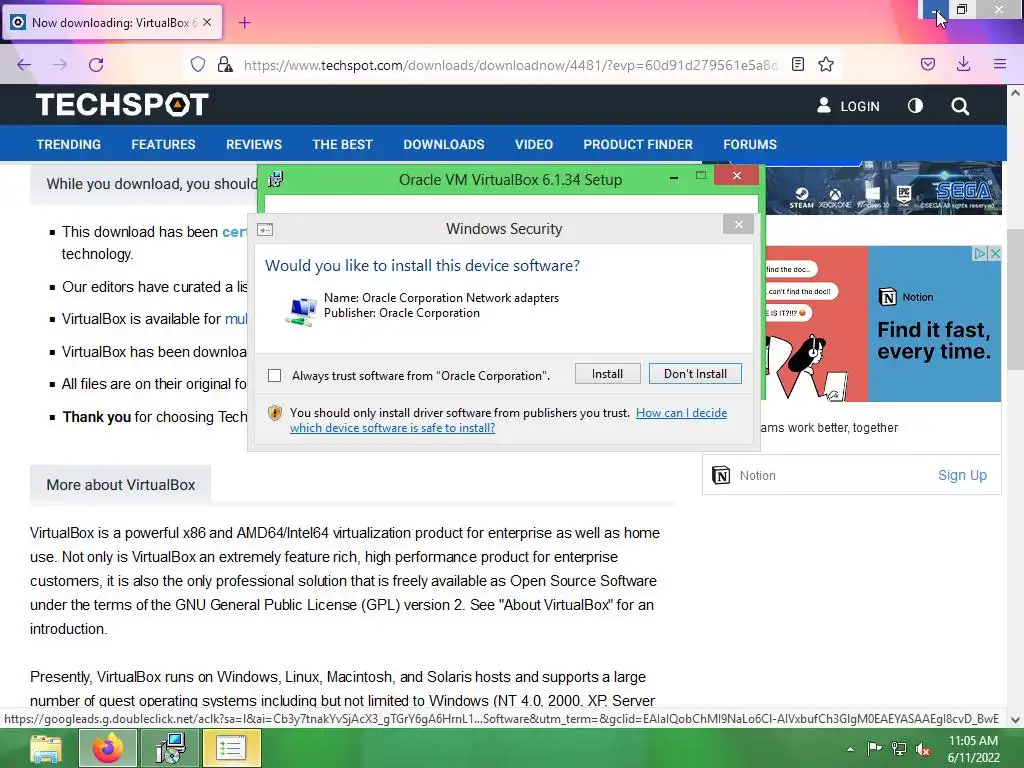Close the Notion ad with X
The image size is (1024, 768).
click(995, 253)
